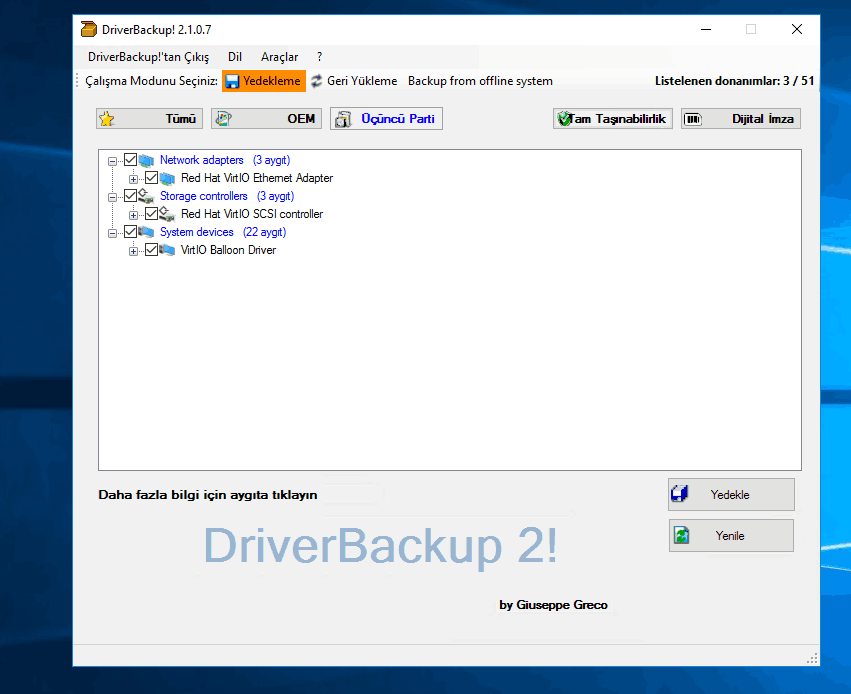Select Backup from offline system mode
The height and width of the screenshot is (694, 851).
coord(480,81)
